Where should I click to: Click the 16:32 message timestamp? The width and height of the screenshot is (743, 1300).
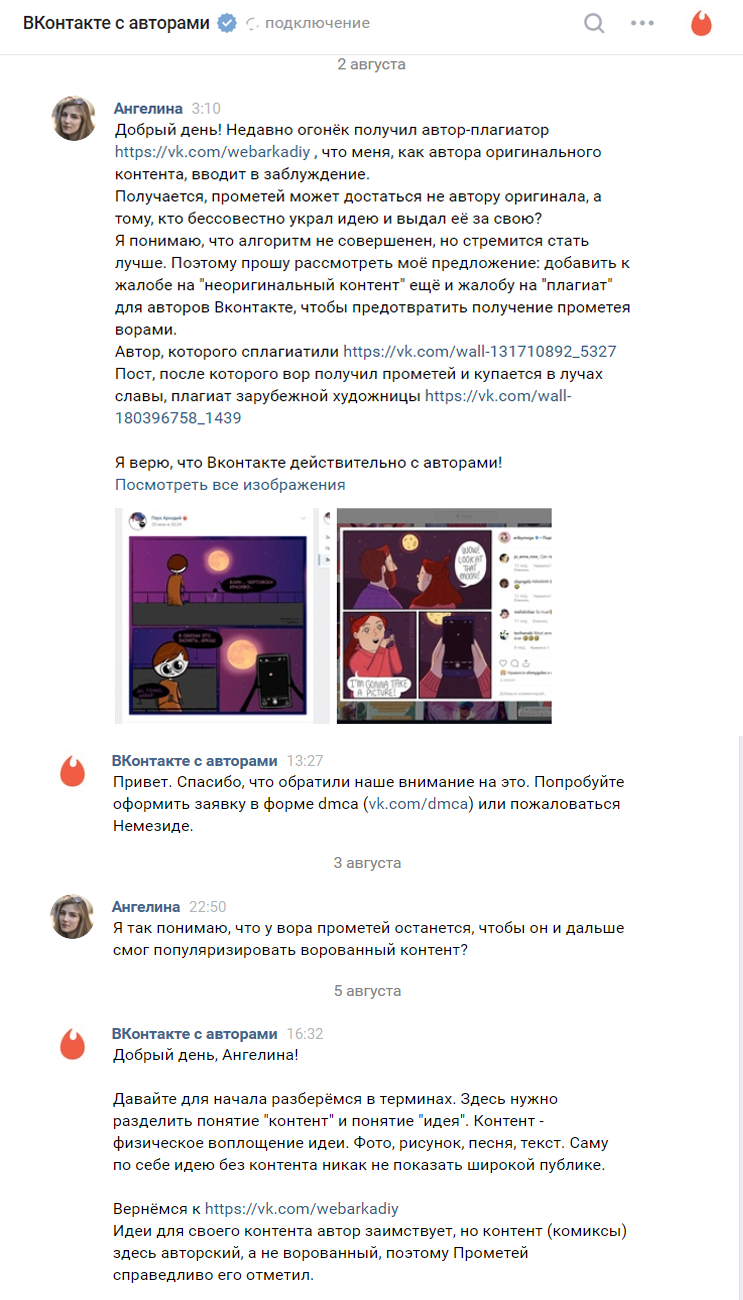[305, 1034]
